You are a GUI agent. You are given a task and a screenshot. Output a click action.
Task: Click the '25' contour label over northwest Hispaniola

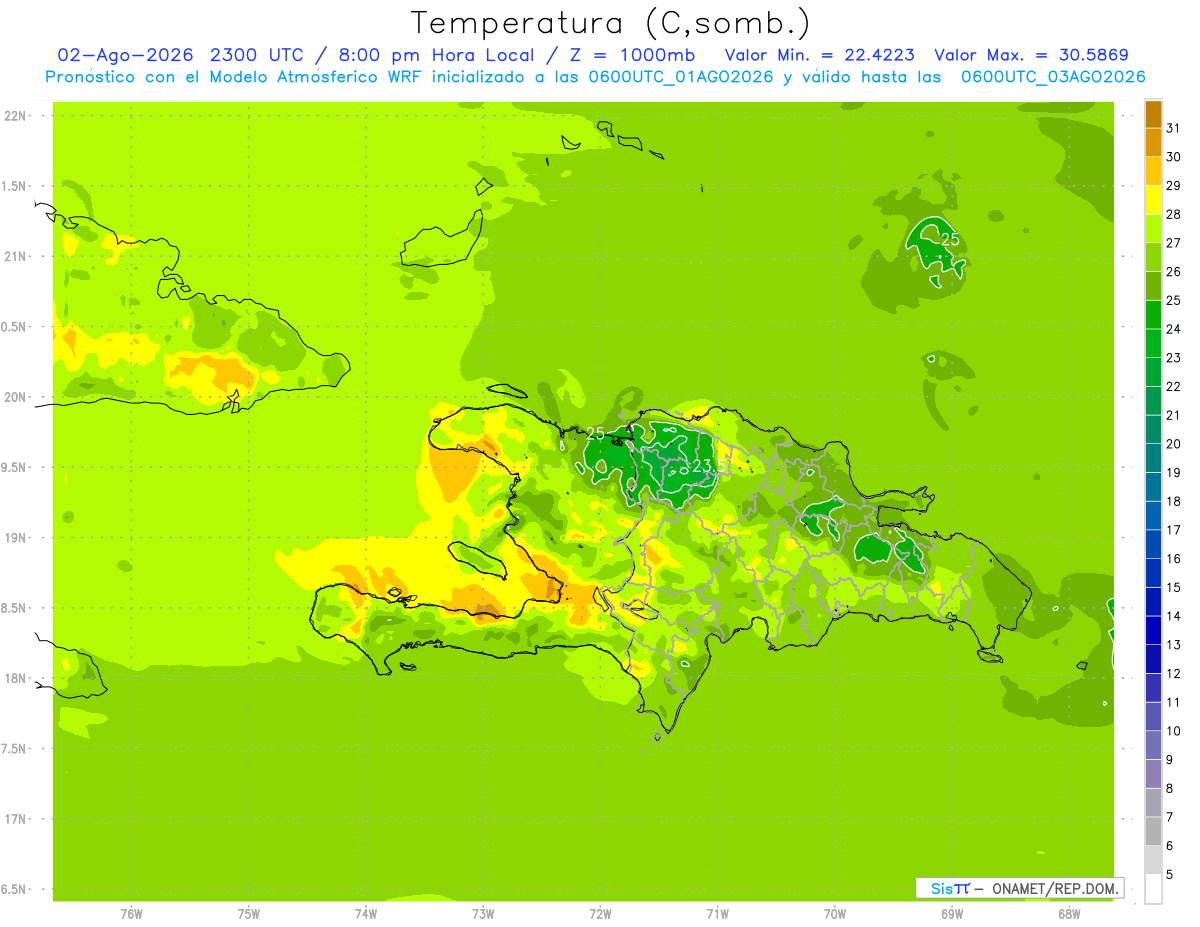coord(595,433)
